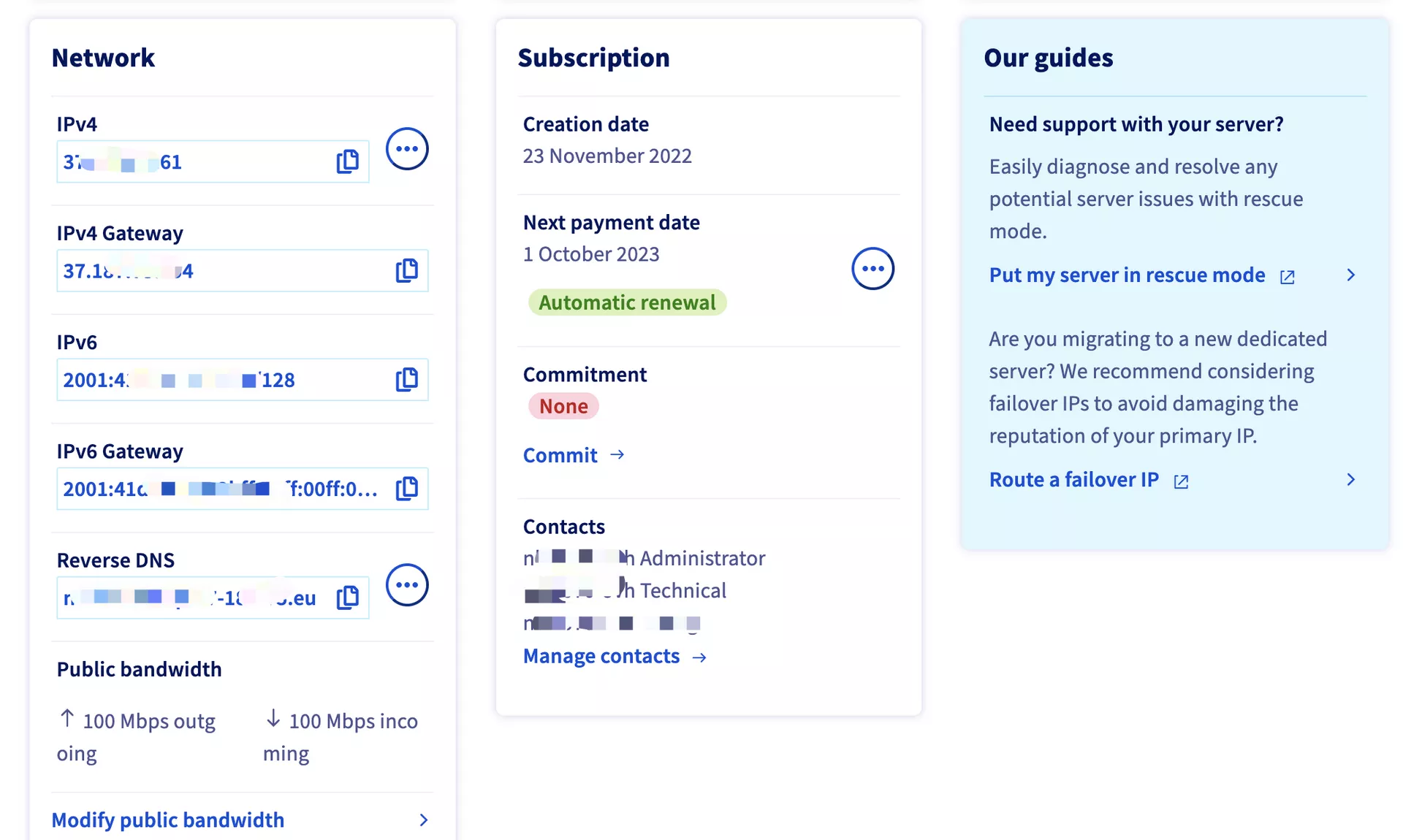Click the chevron next to Route a failover IP
The height and width of the screenshot is (840, 1403).
tap(1350, 480)
